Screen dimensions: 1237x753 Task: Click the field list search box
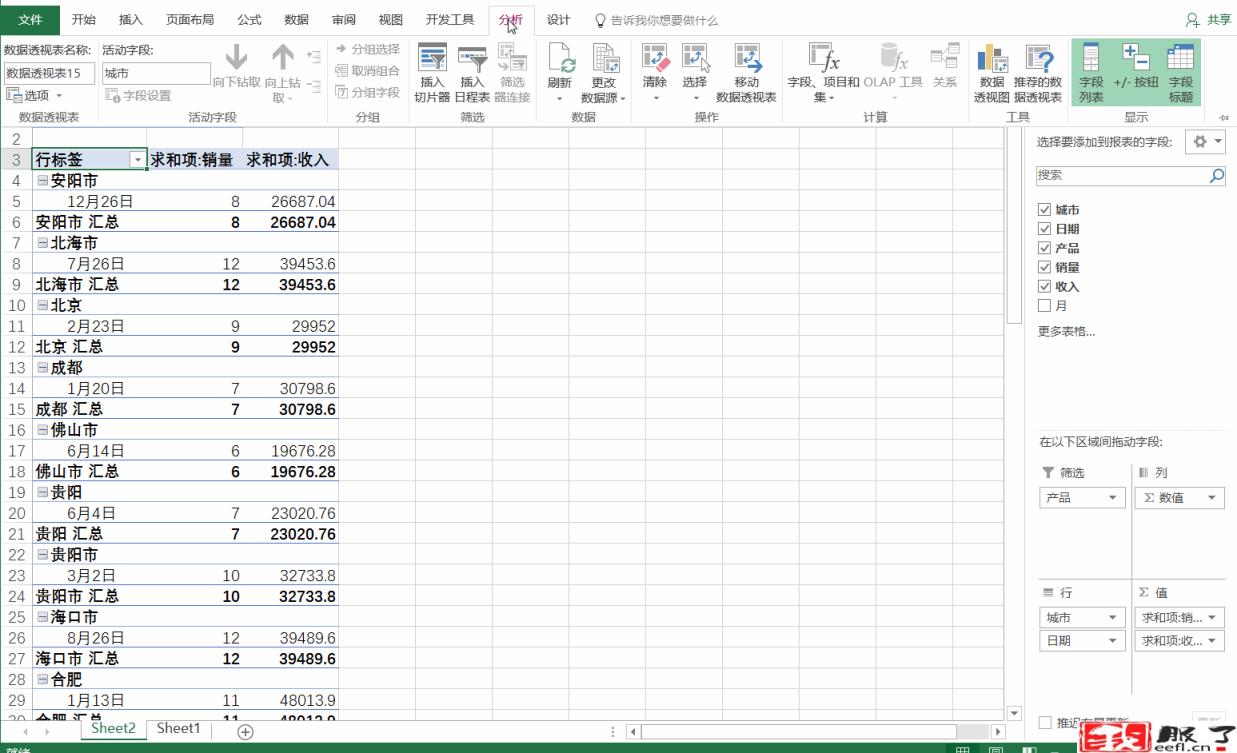[x=1120, y=175]
